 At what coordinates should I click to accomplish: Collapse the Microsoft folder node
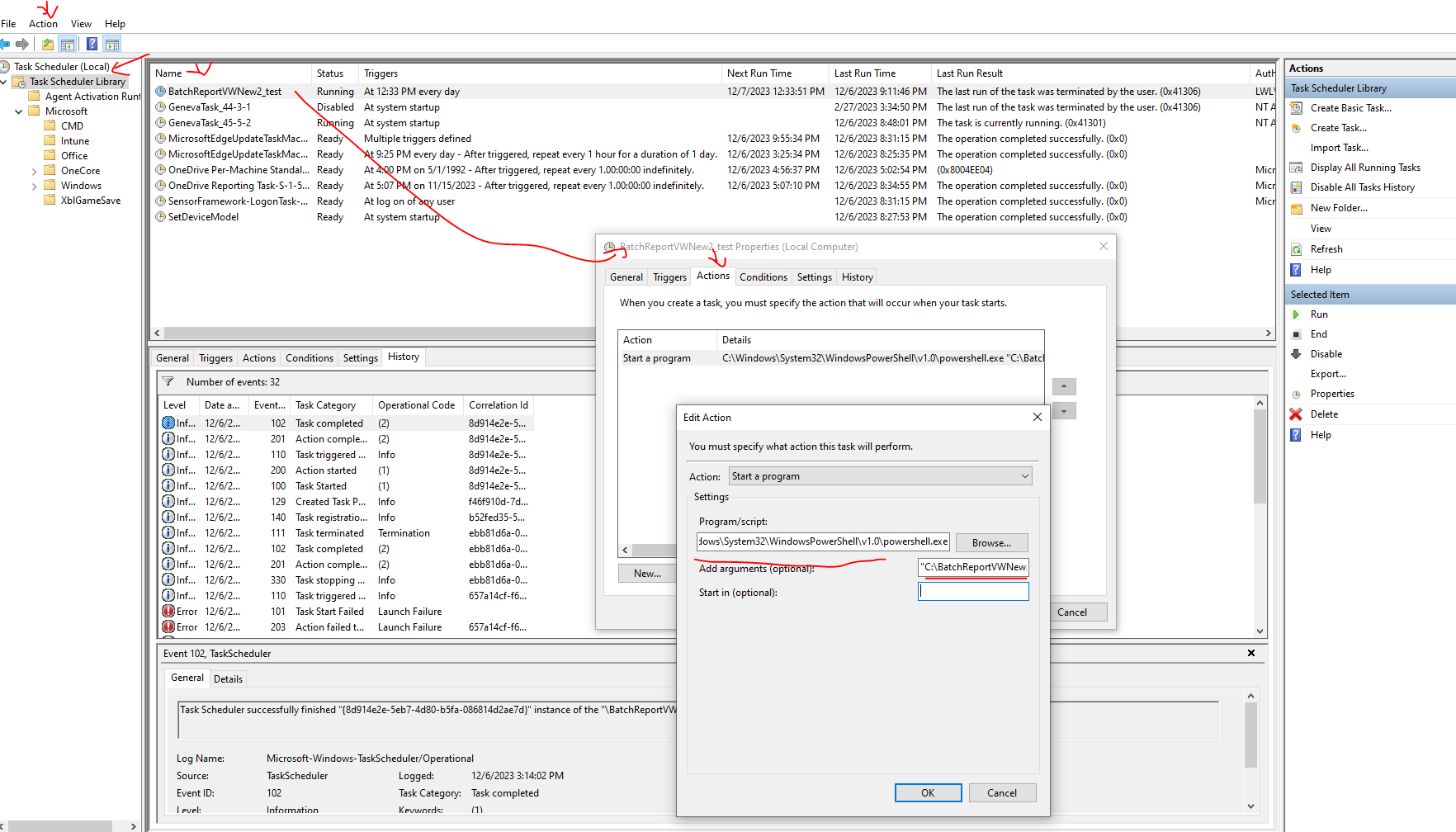(18, 111)
